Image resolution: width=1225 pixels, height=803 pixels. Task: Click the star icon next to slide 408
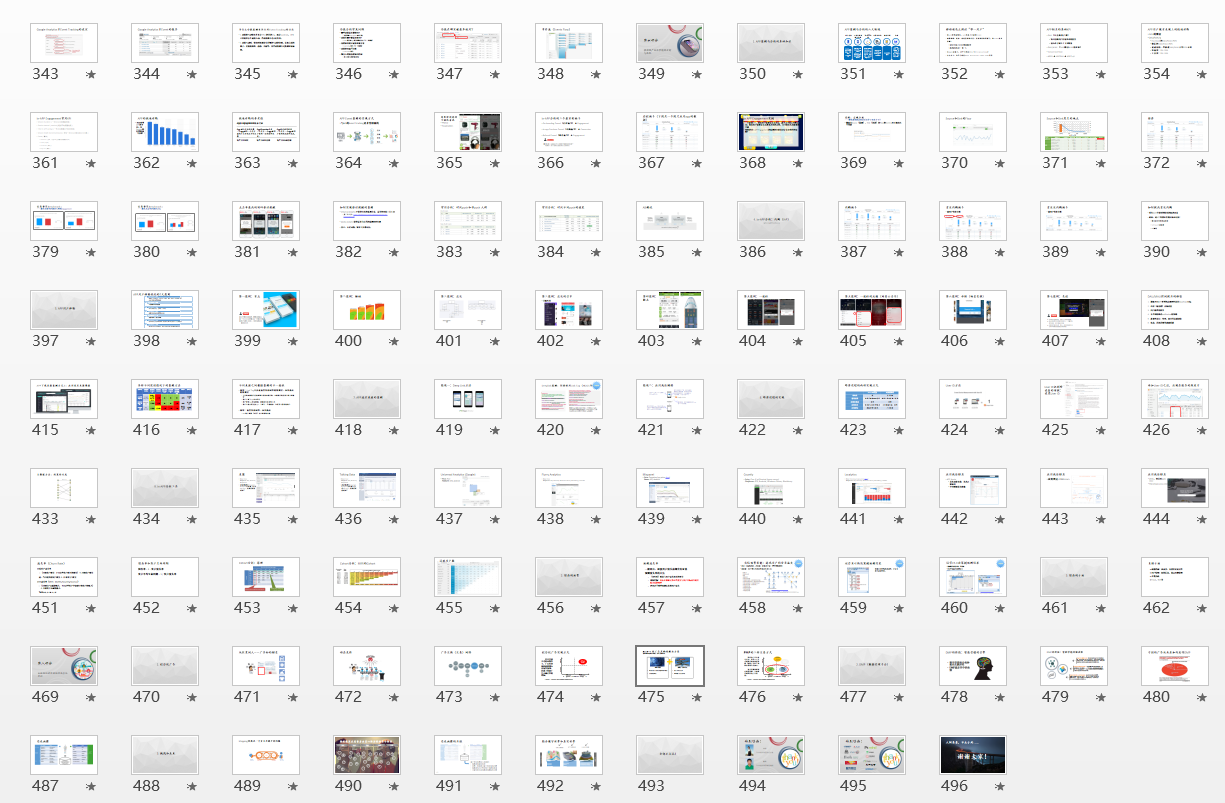click(x=1202, y=341)
